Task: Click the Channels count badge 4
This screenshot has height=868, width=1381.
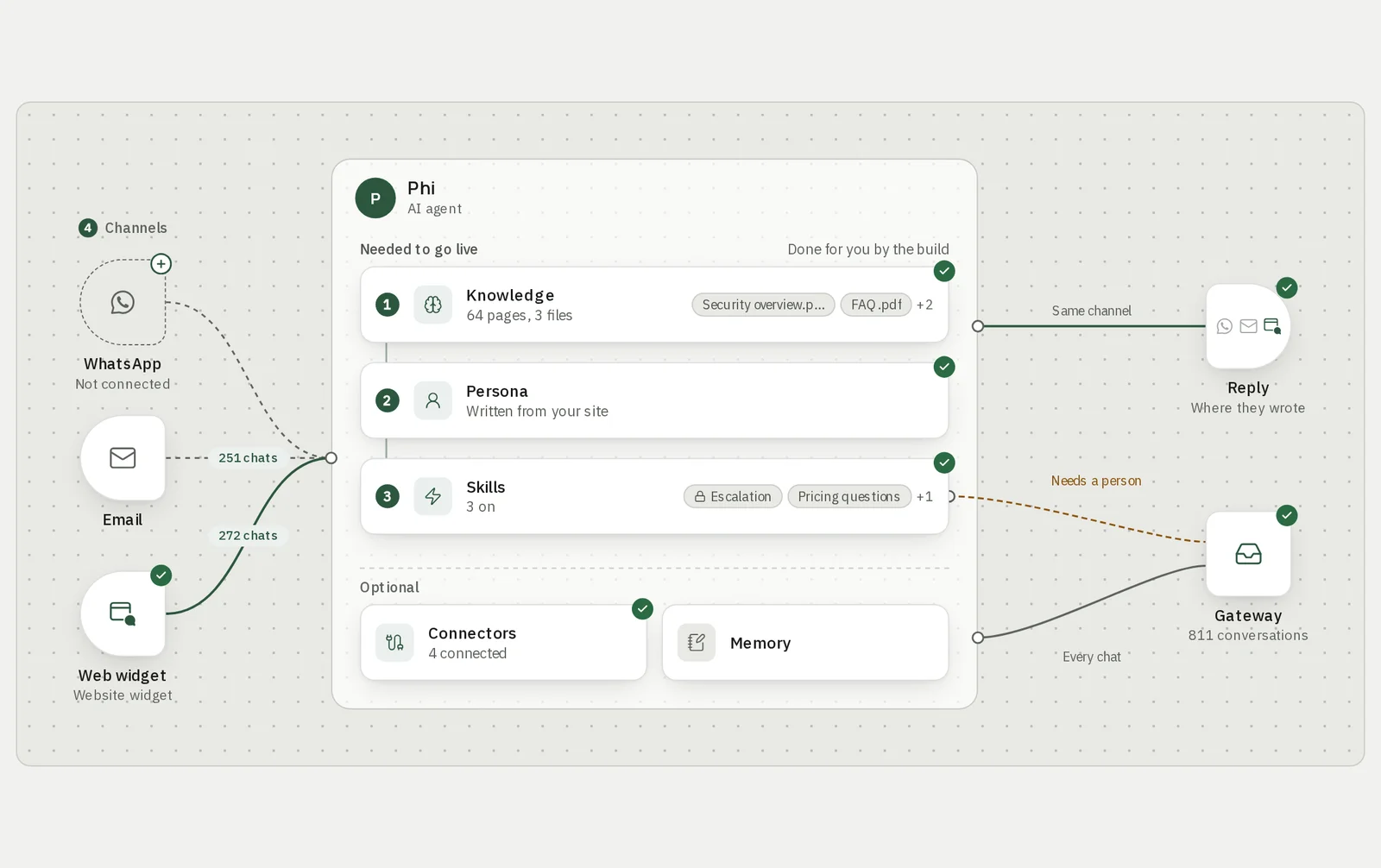Action: (87, 228)
